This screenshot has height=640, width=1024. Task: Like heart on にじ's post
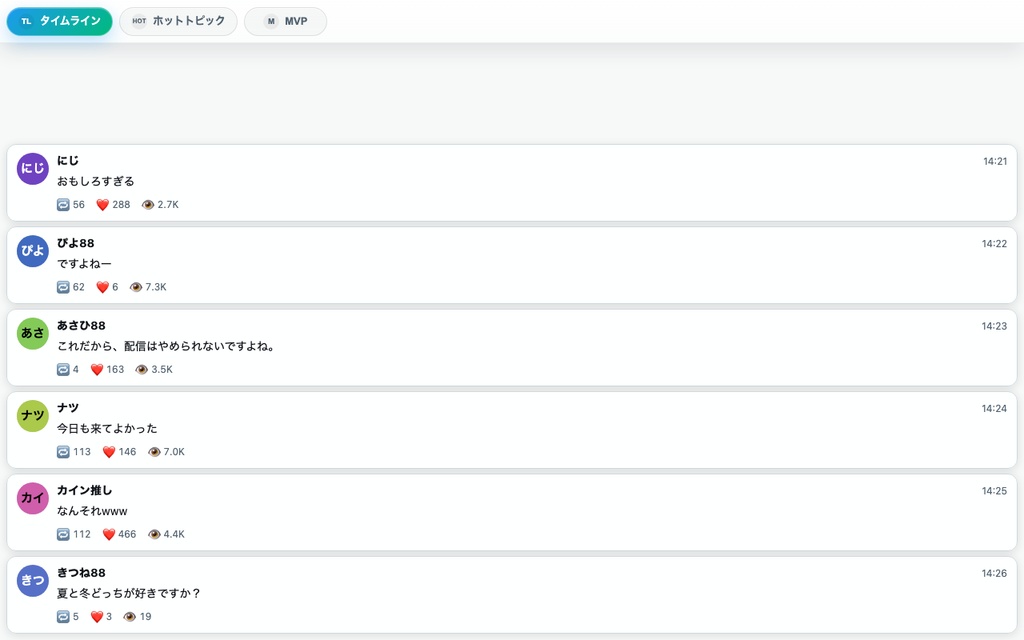(x=103, y=204)
